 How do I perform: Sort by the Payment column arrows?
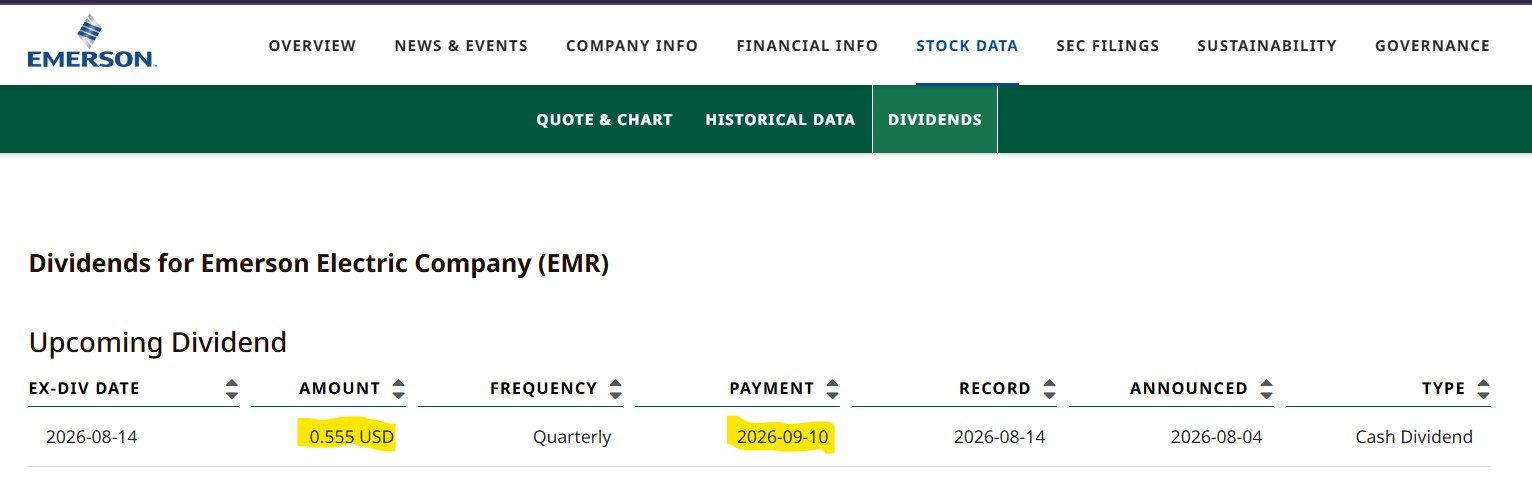832,389
